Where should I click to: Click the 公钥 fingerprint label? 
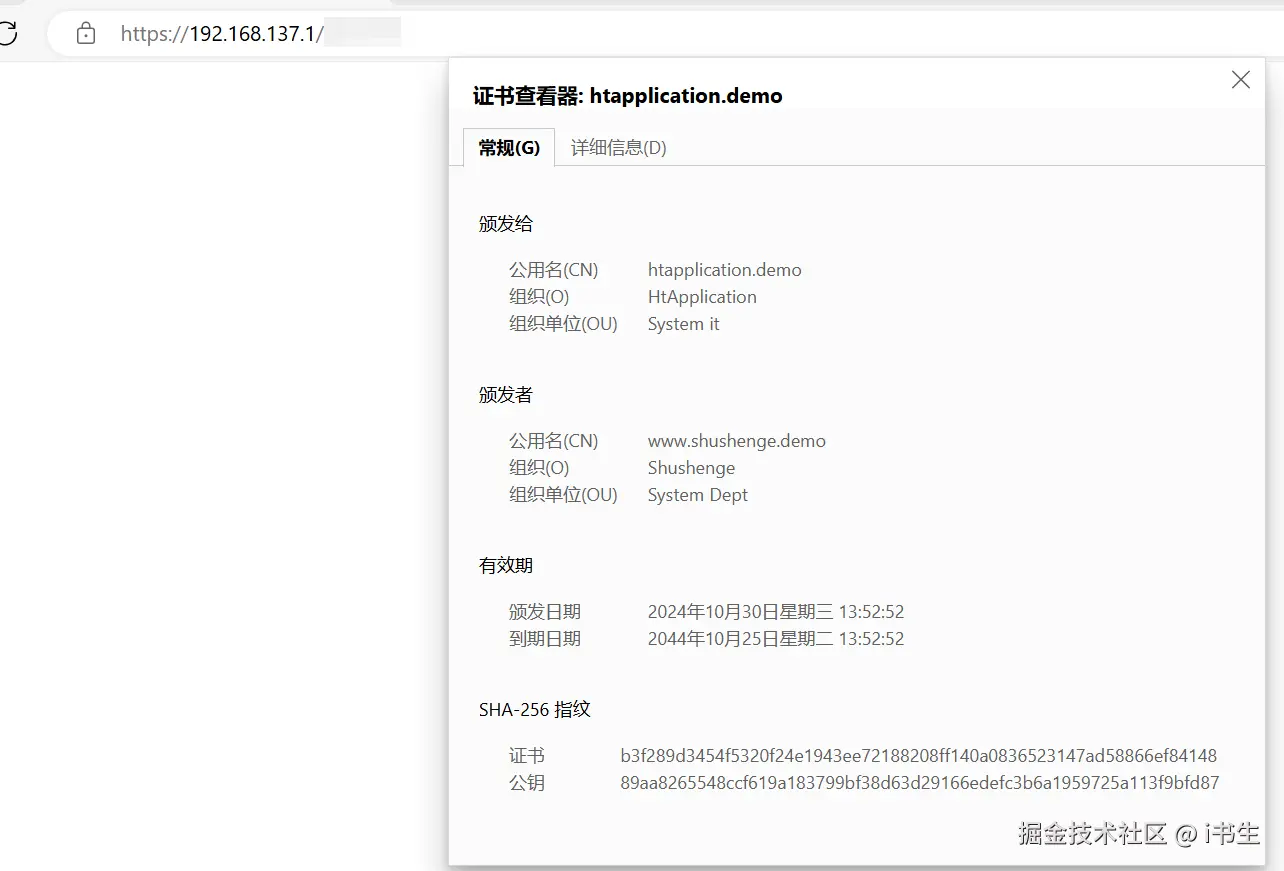click(527, 783)
